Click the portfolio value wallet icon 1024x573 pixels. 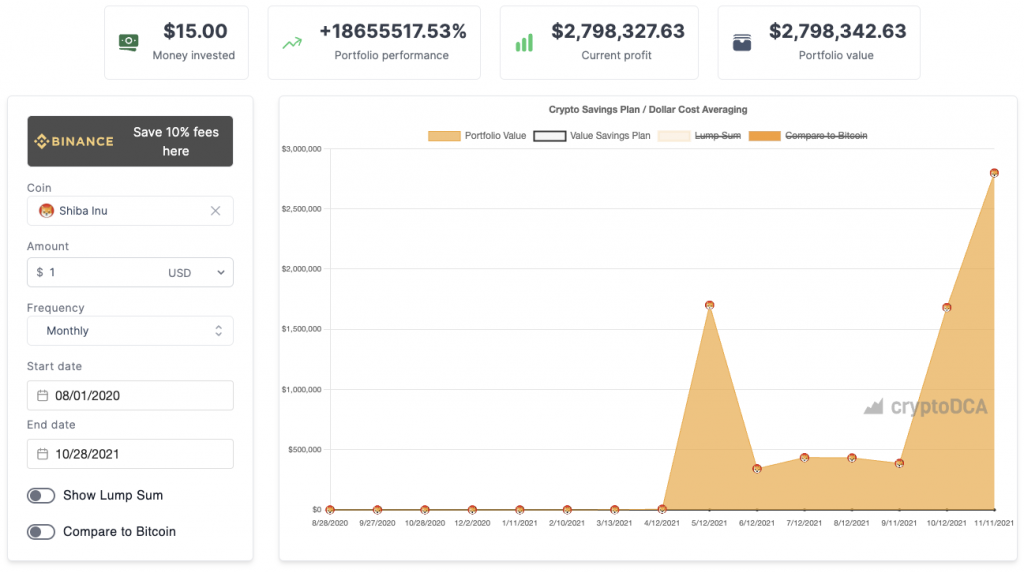742,43
